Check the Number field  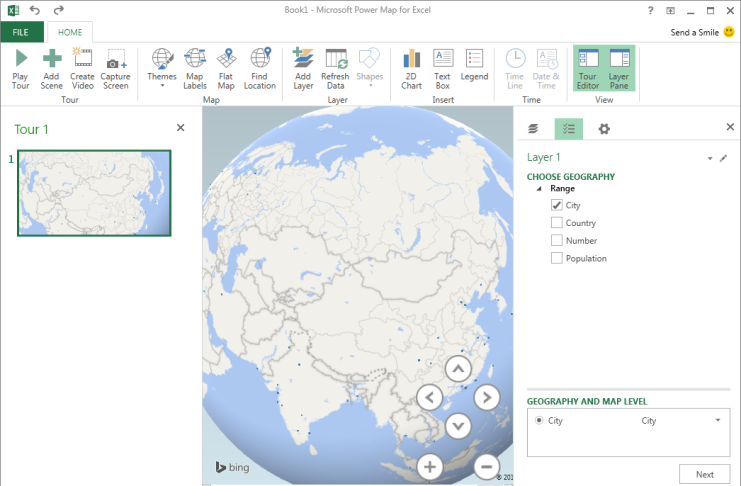click(x=556, y=241)
